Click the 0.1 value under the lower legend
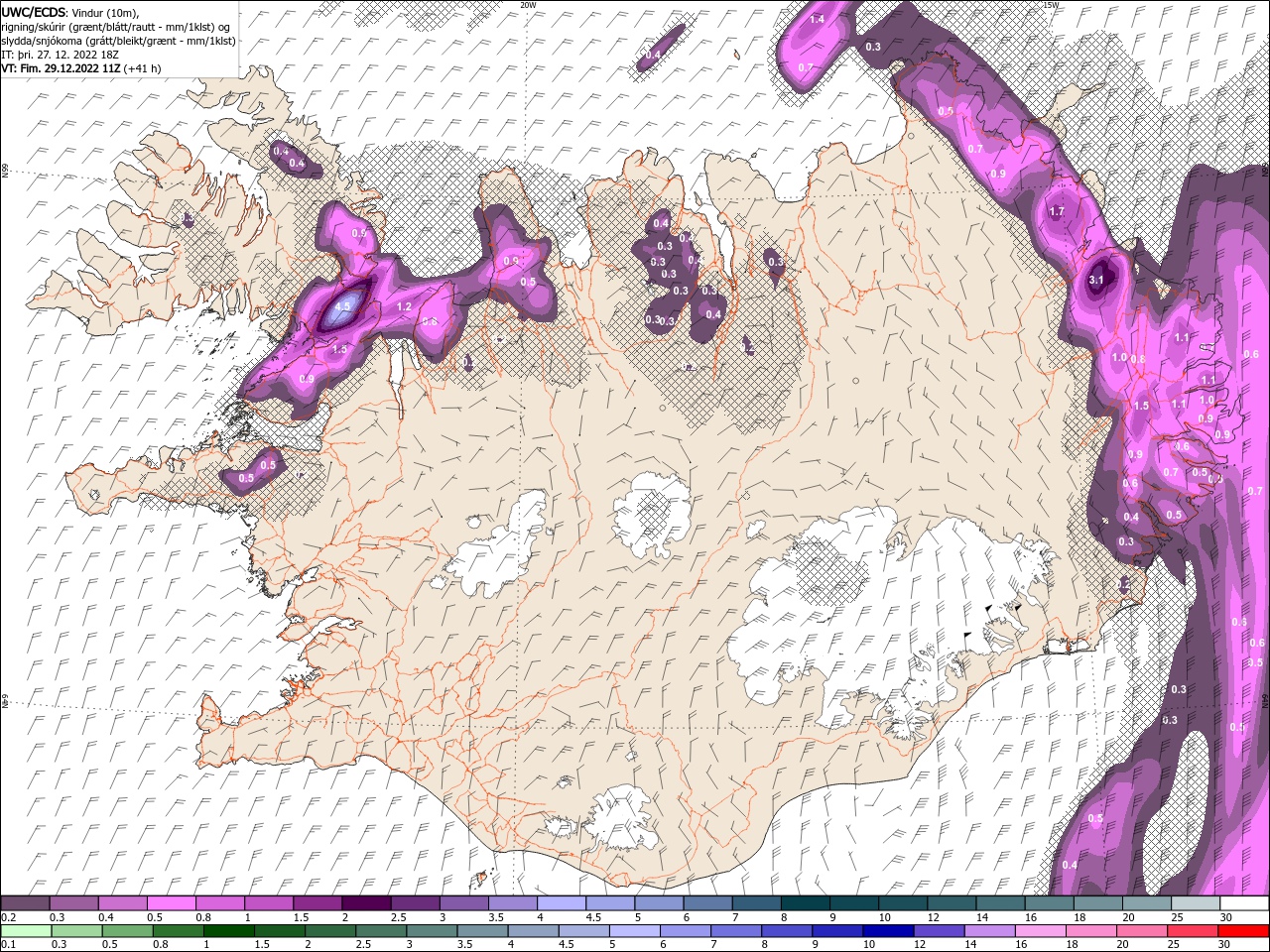1270x952 pixels. point(8,944)
